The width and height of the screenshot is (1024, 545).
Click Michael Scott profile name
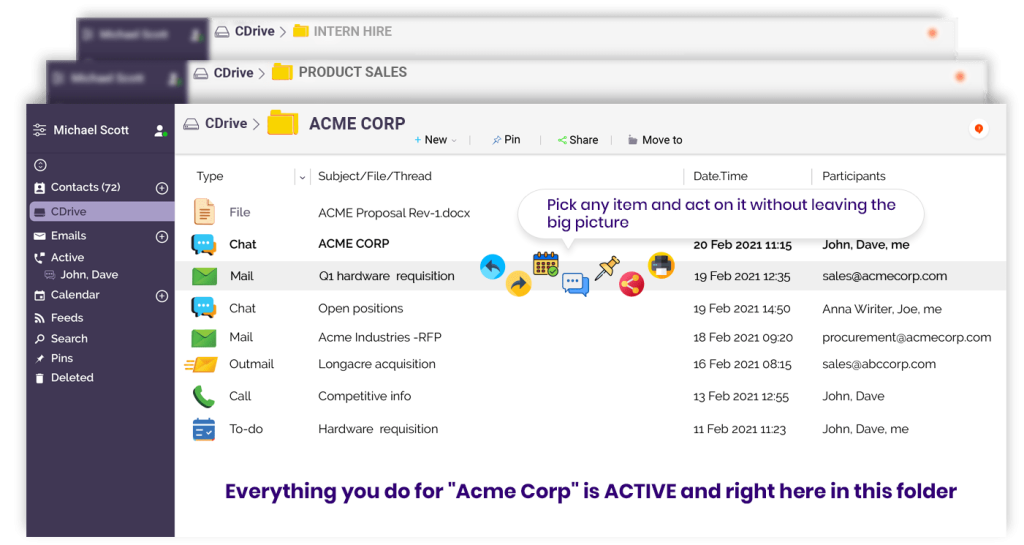pyautogui.click(x=91, y=130)
